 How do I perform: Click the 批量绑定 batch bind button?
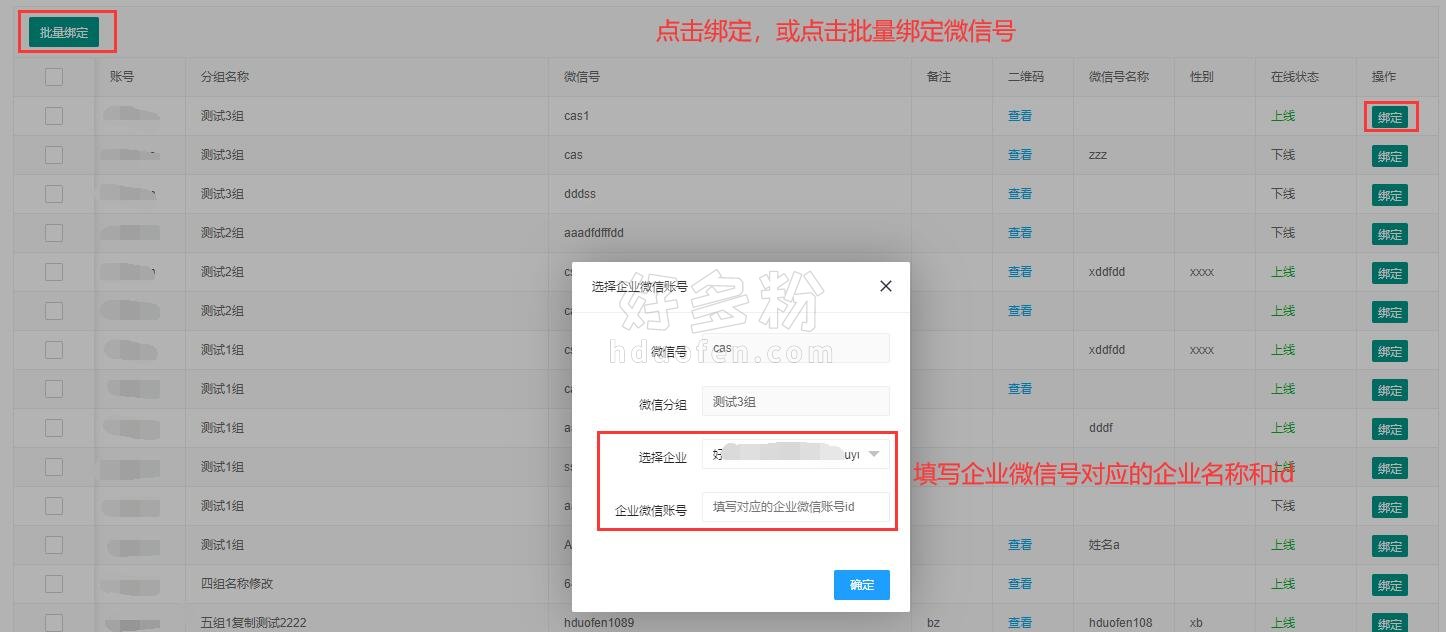64,32
